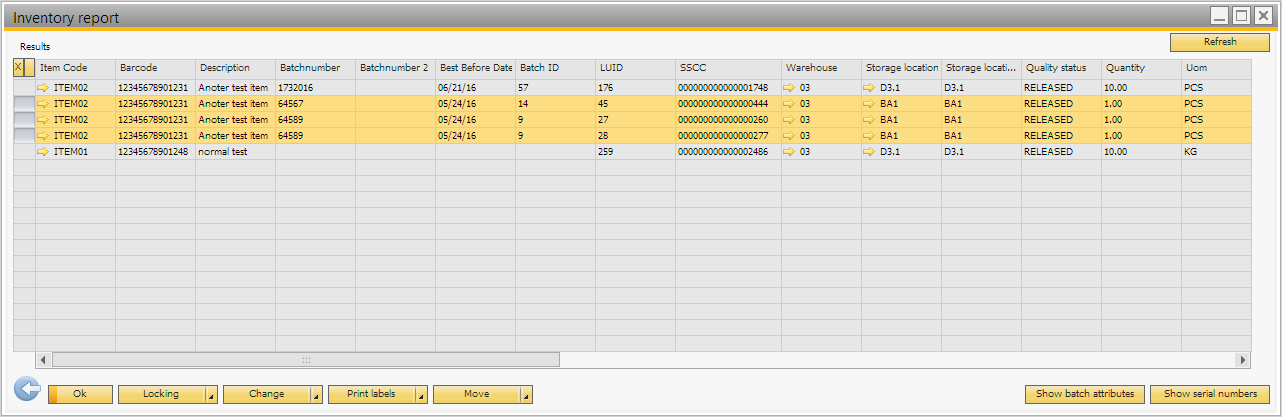
Task: Open the Print labels dropdown arrow
Action: point(421,395)
